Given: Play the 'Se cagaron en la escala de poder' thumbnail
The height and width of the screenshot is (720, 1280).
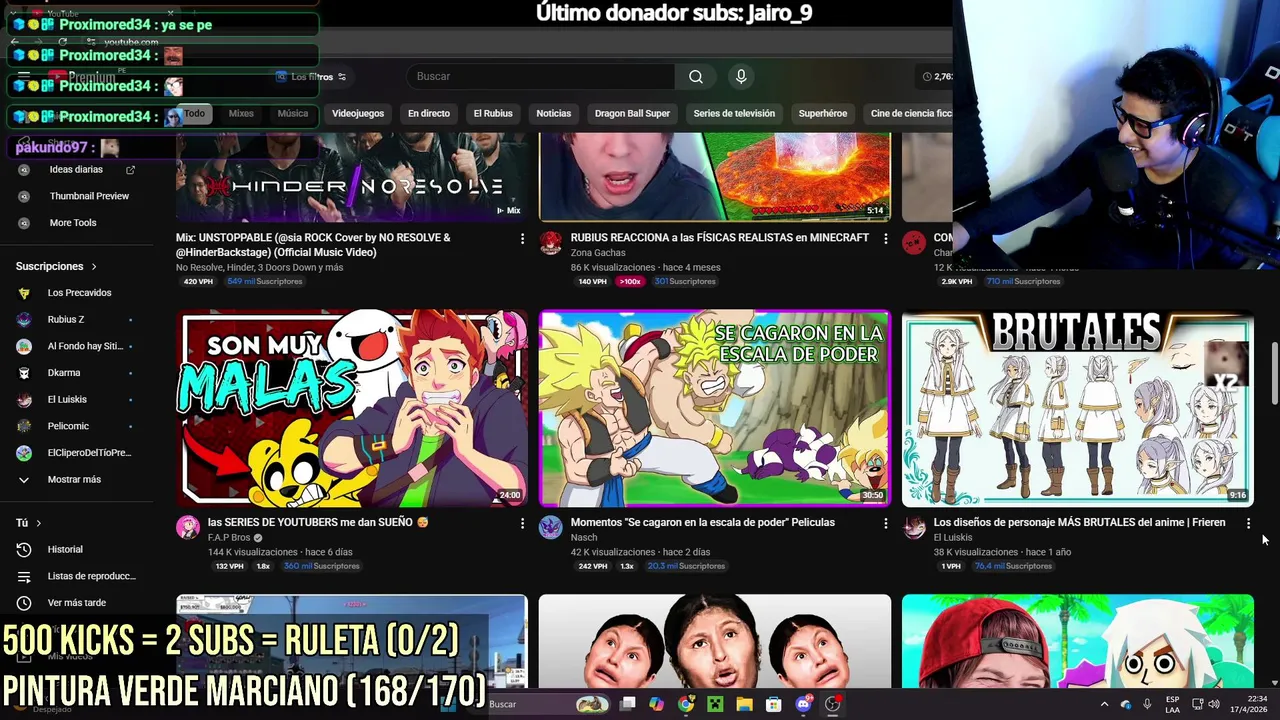Looking at the screenshot, I should click(715, 408).
